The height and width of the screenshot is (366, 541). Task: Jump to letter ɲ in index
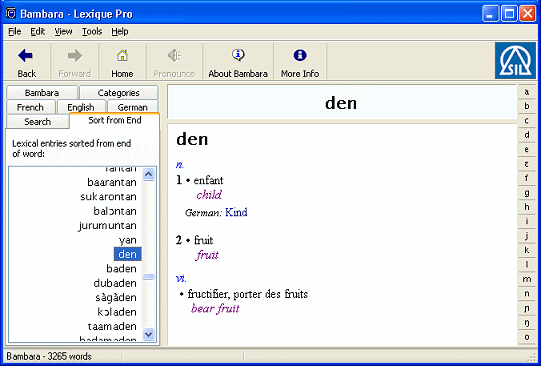(x=527, y=308)
